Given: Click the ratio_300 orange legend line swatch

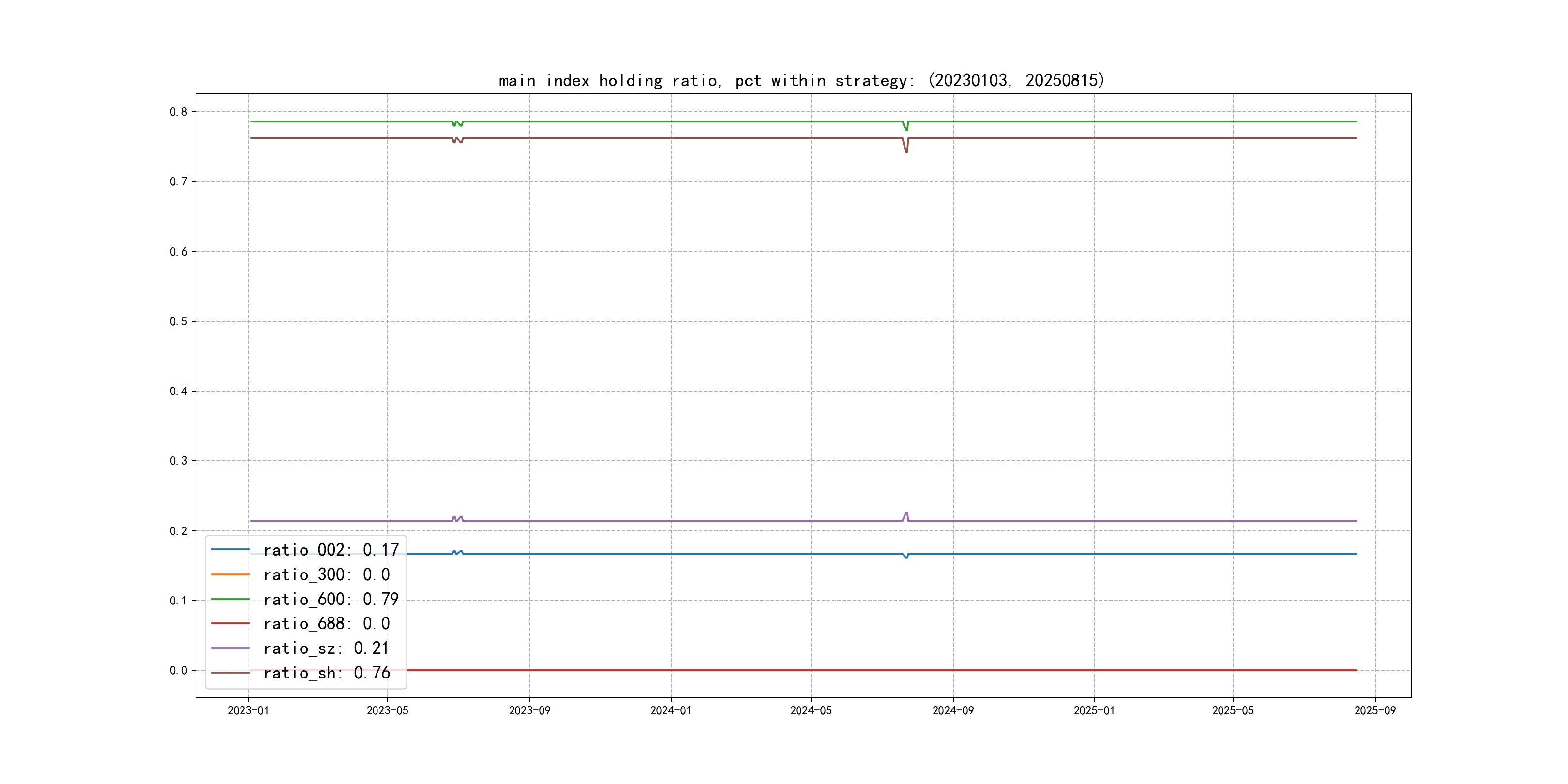Looking at the screenshot, I should pyautogui.click(x=230, y=574).
